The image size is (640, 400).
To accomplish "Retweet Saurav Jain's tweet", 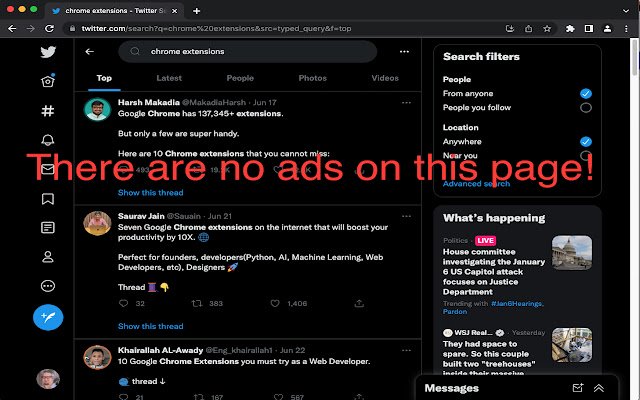I will (x=197, y=303).
